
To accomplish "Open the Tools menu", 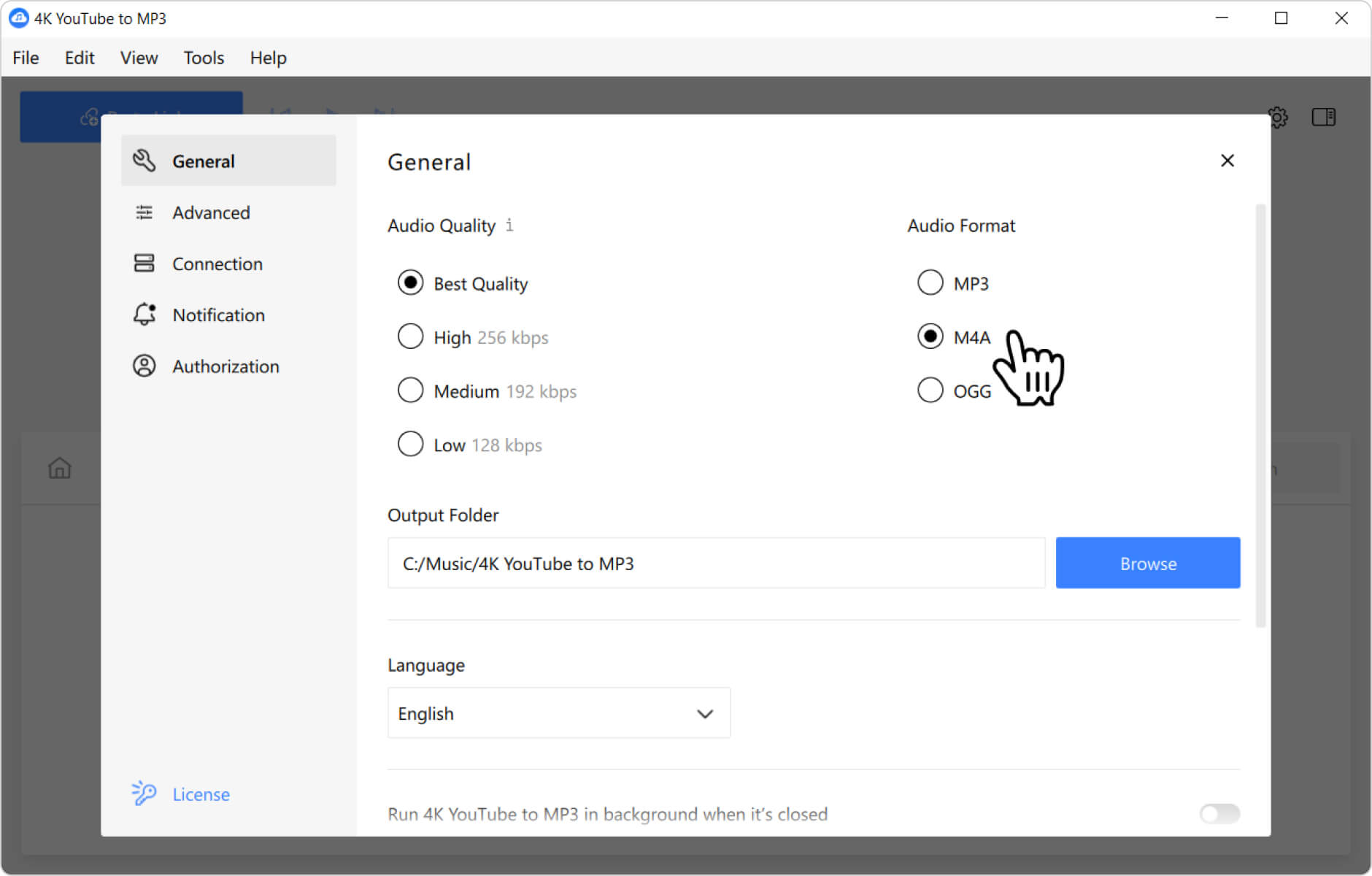I will click(x=204, y=58).
